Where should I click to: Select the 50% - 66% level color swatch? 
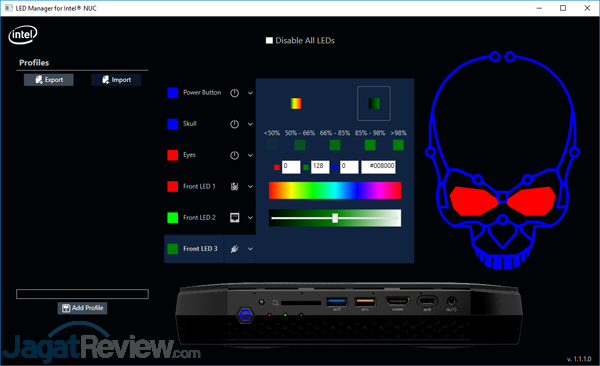pos(300,145)
